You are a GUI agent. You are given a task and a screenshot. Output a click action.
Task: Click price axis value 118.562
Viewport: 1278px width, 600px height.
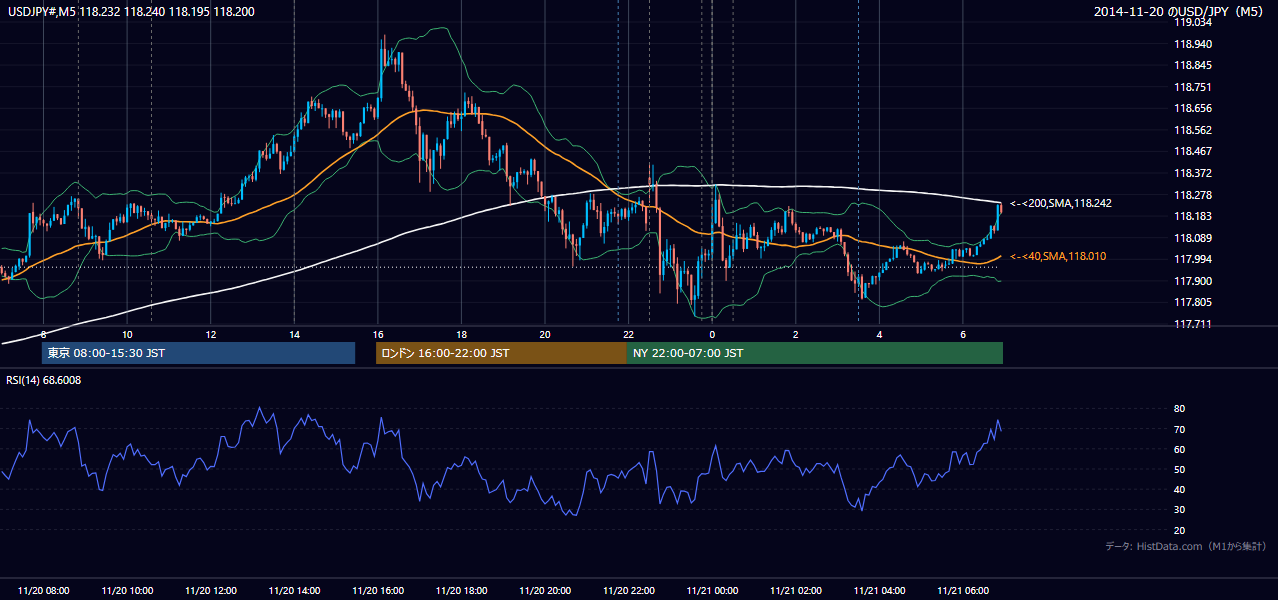[x=1192, y=130]
